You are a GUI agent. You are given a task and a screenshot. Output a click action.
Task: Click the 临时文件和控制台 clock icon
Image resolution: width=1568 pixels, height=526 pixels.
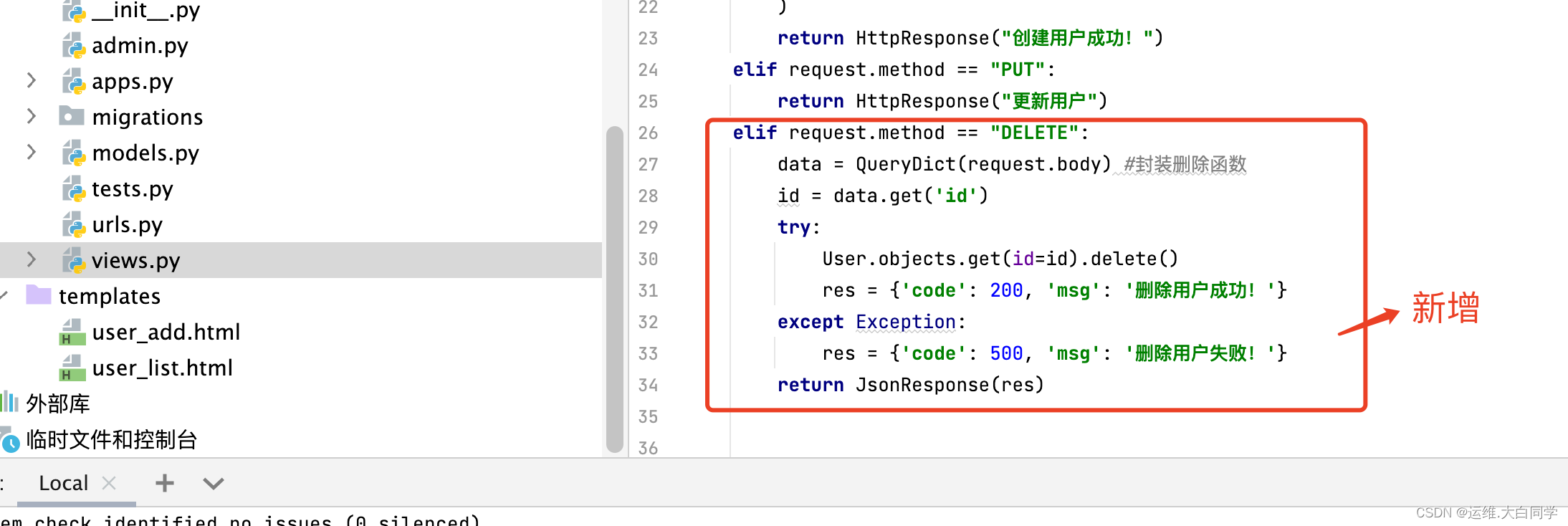pyautogui.click(x=9, y=439)
